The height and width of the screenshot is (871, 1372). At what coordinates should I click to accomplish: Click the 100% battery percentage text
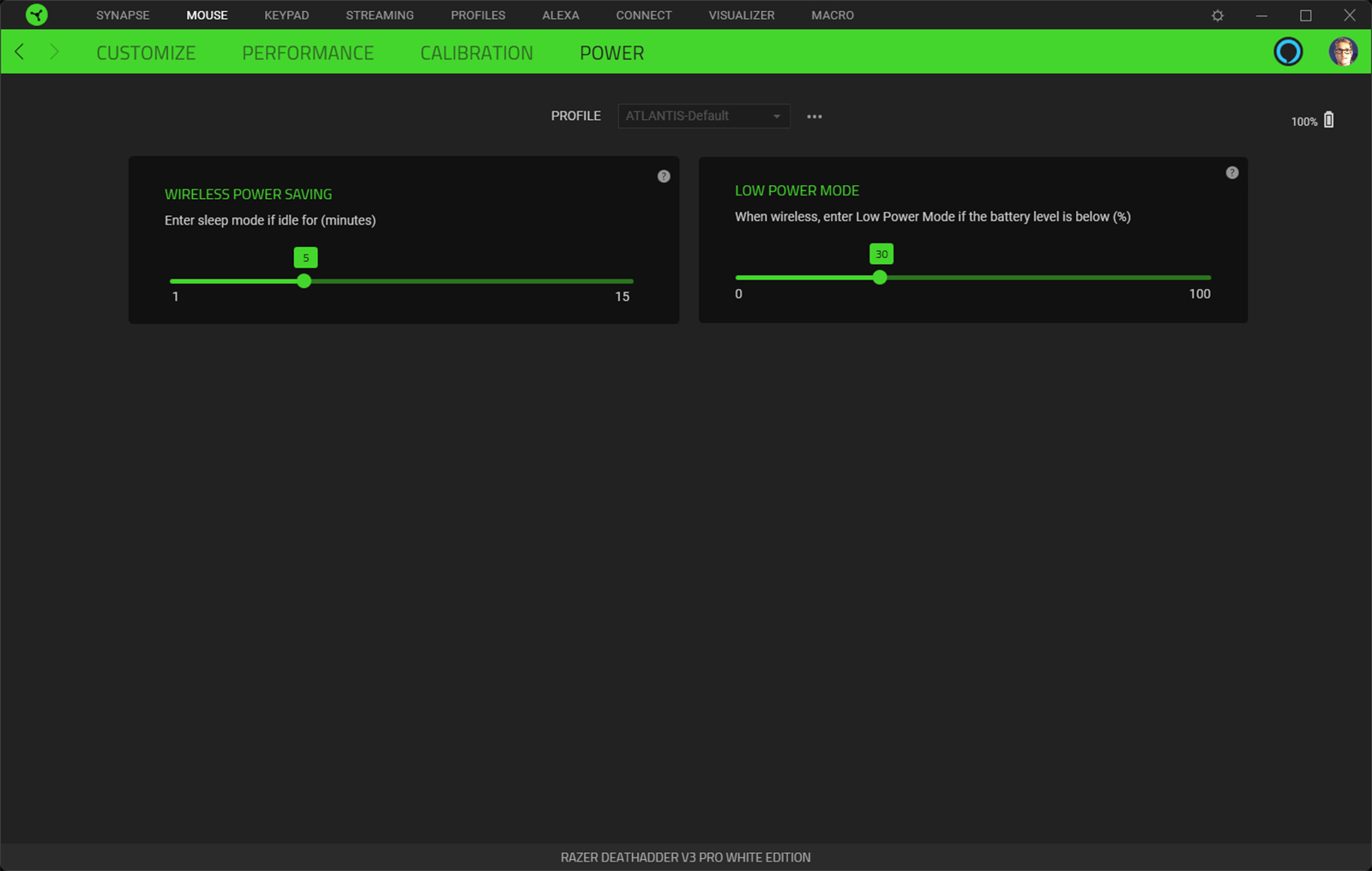pyautogui.click(x=1304, y=122)
